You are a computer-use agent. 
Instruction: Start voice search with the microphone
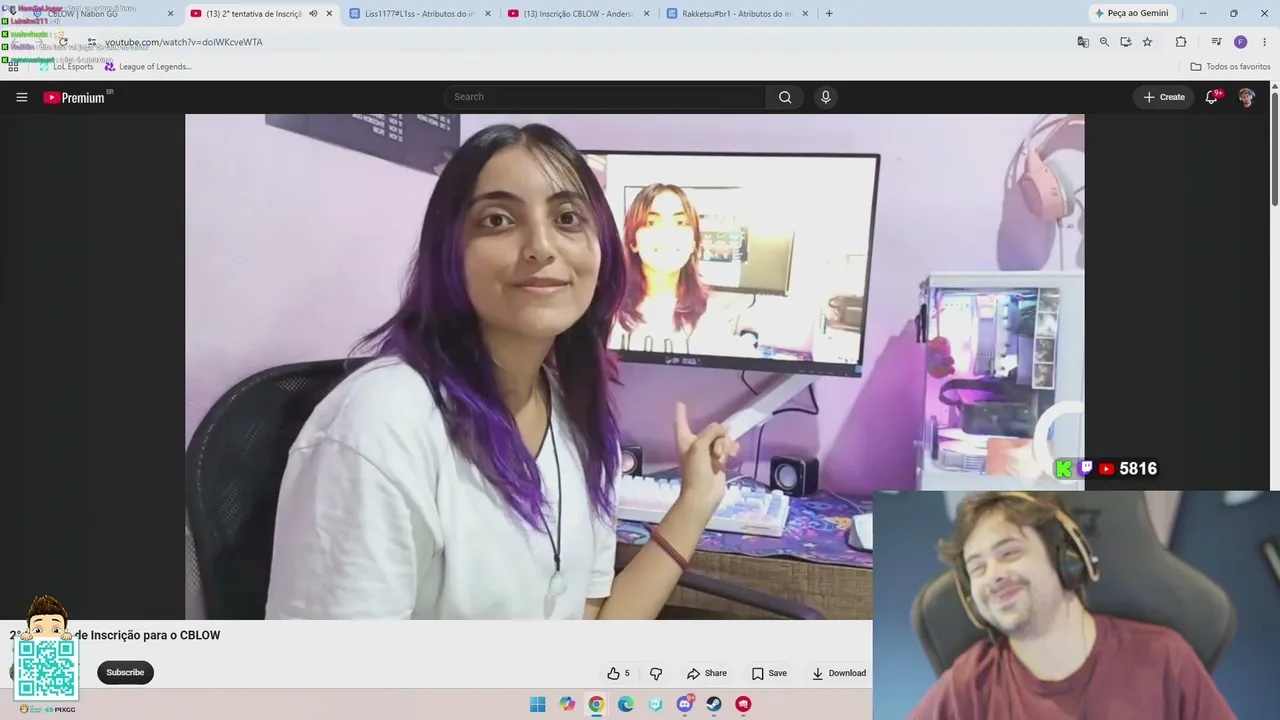pyautogui.click(x=825, y=97)
